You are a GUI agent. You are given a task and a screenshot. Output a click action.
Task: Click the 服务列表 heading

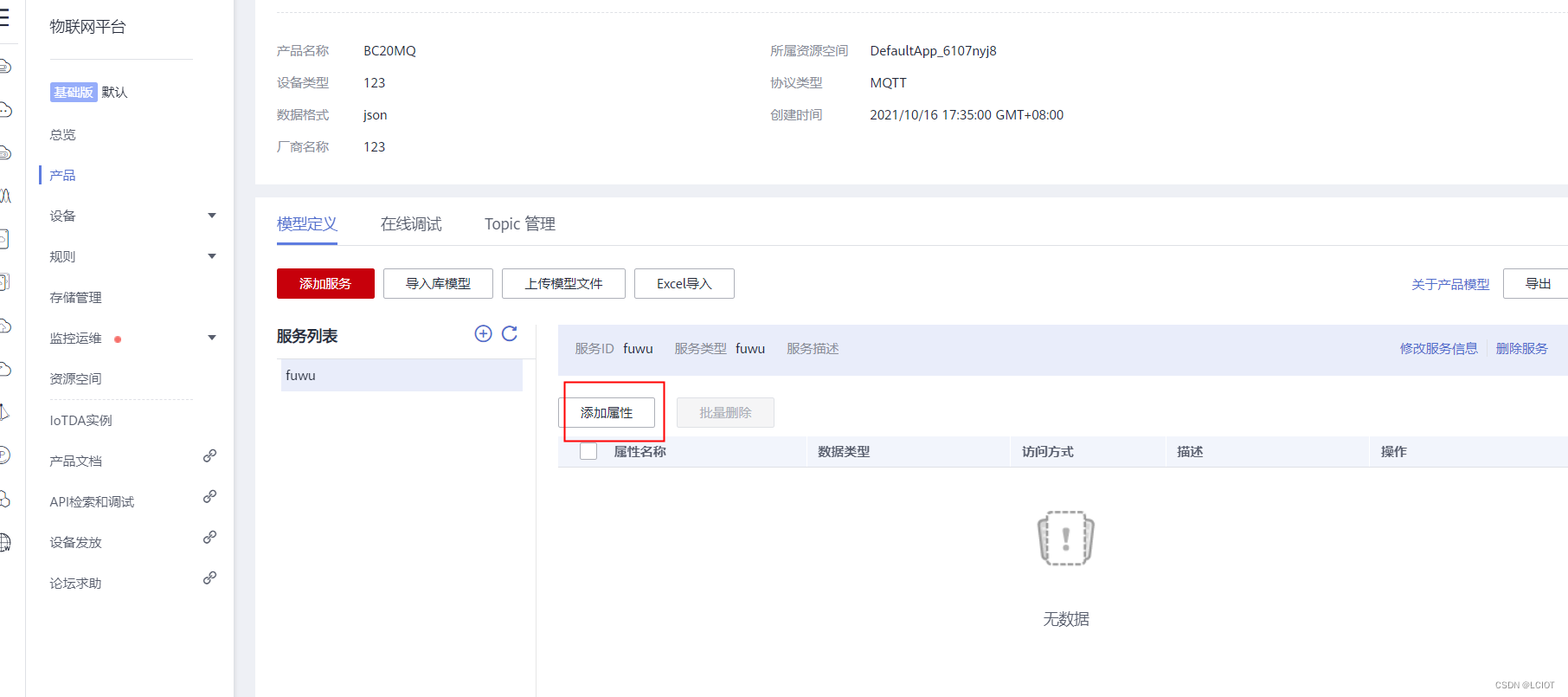pos(307,336)
